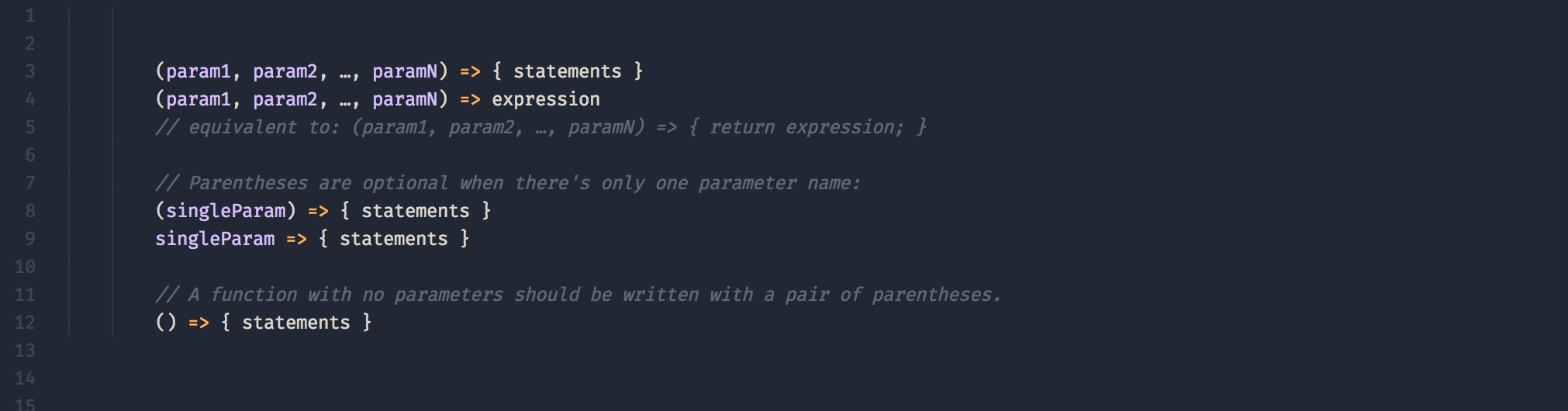Click "singleParam" without parentheses on line 9
The image size is (1568, 411).
coord(215,239)
